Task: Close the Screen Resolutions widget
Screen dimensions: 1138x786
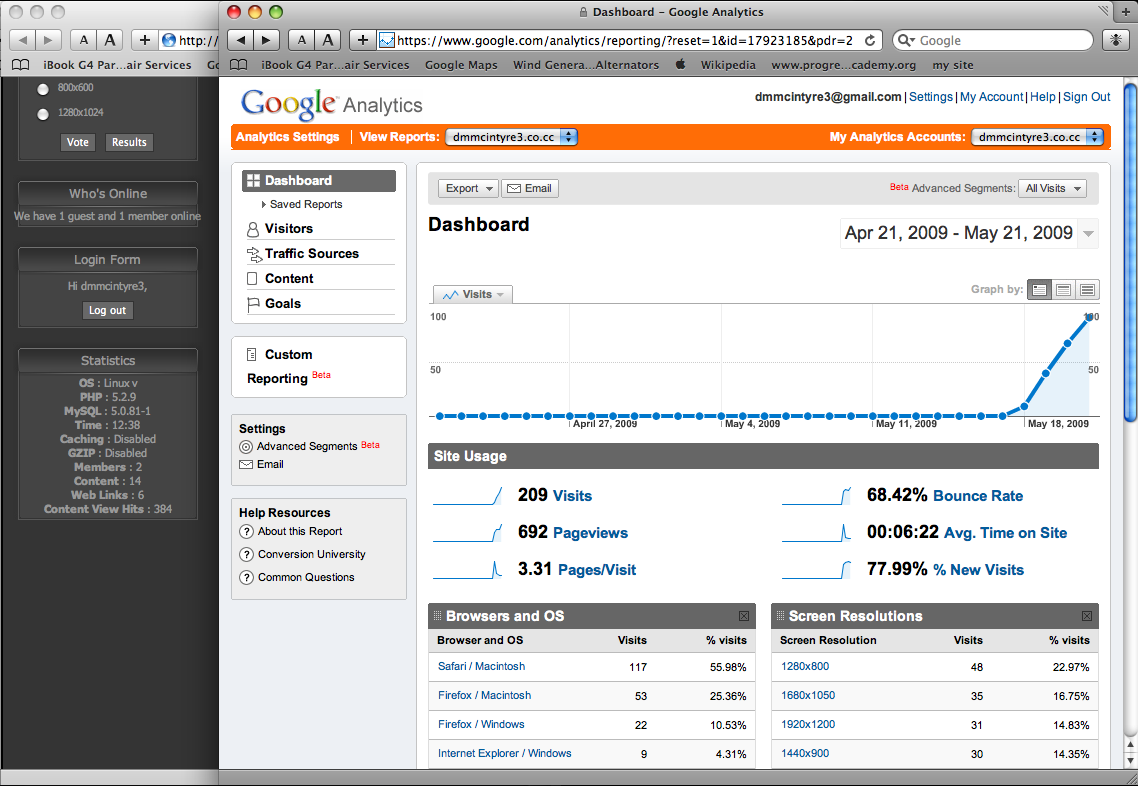Action: pos(1086,616)
